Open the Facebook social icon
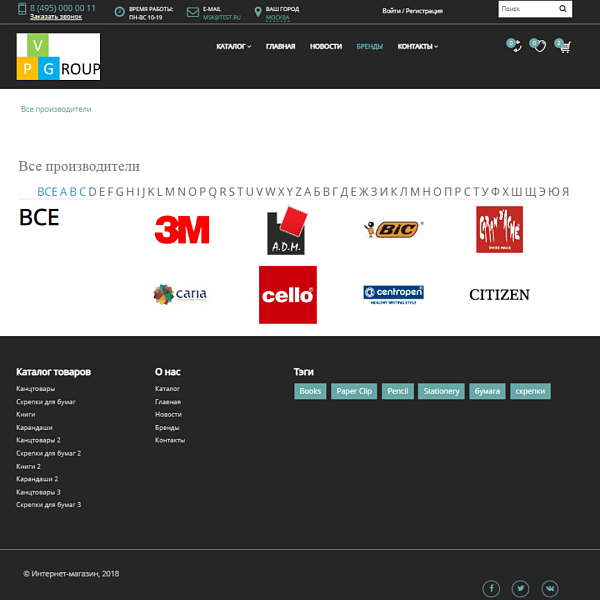Viewport: 600px width, 600px height. click(492, 588)
